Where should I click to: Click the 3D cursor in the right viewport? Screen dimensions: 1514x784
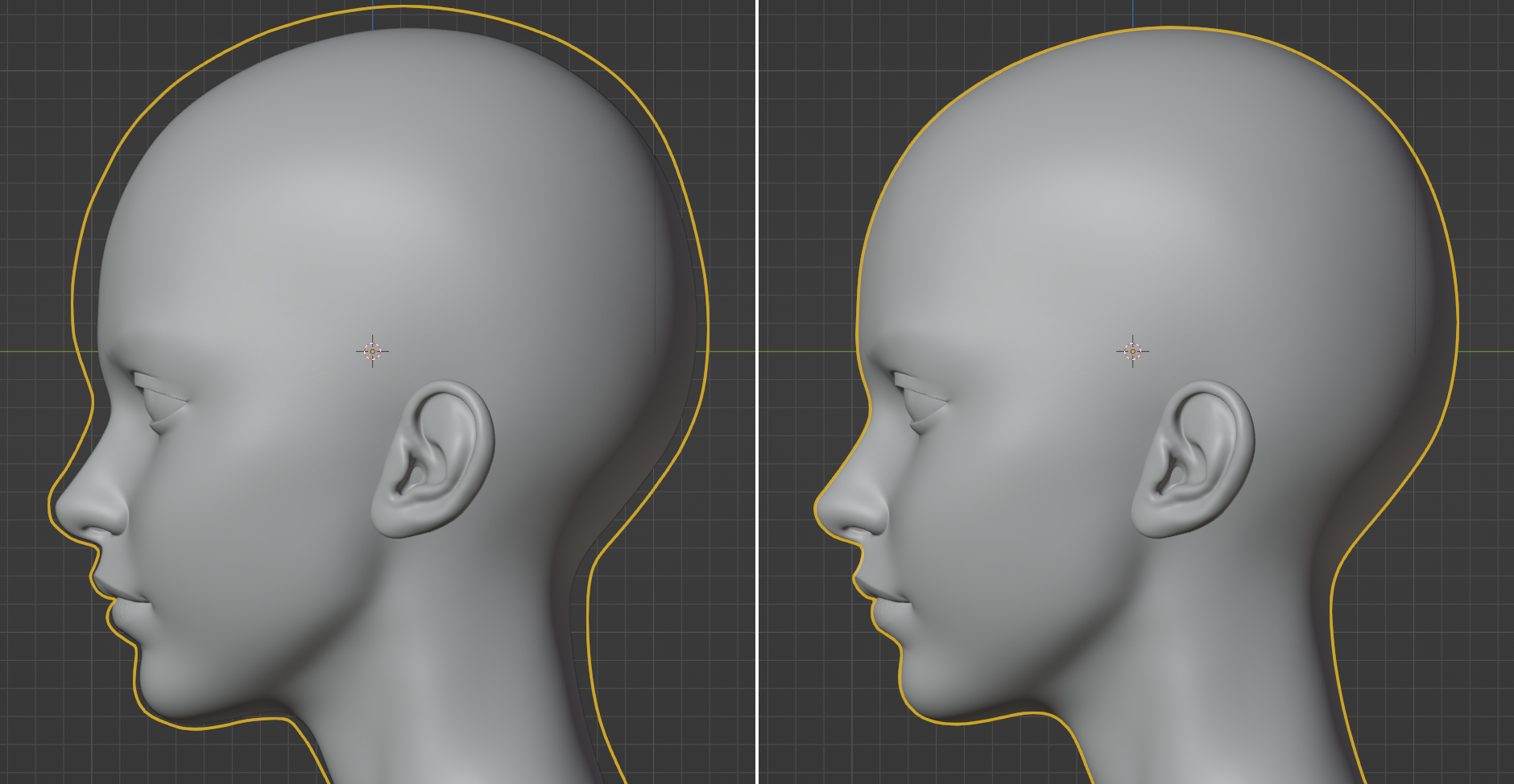coord(1132,351)
